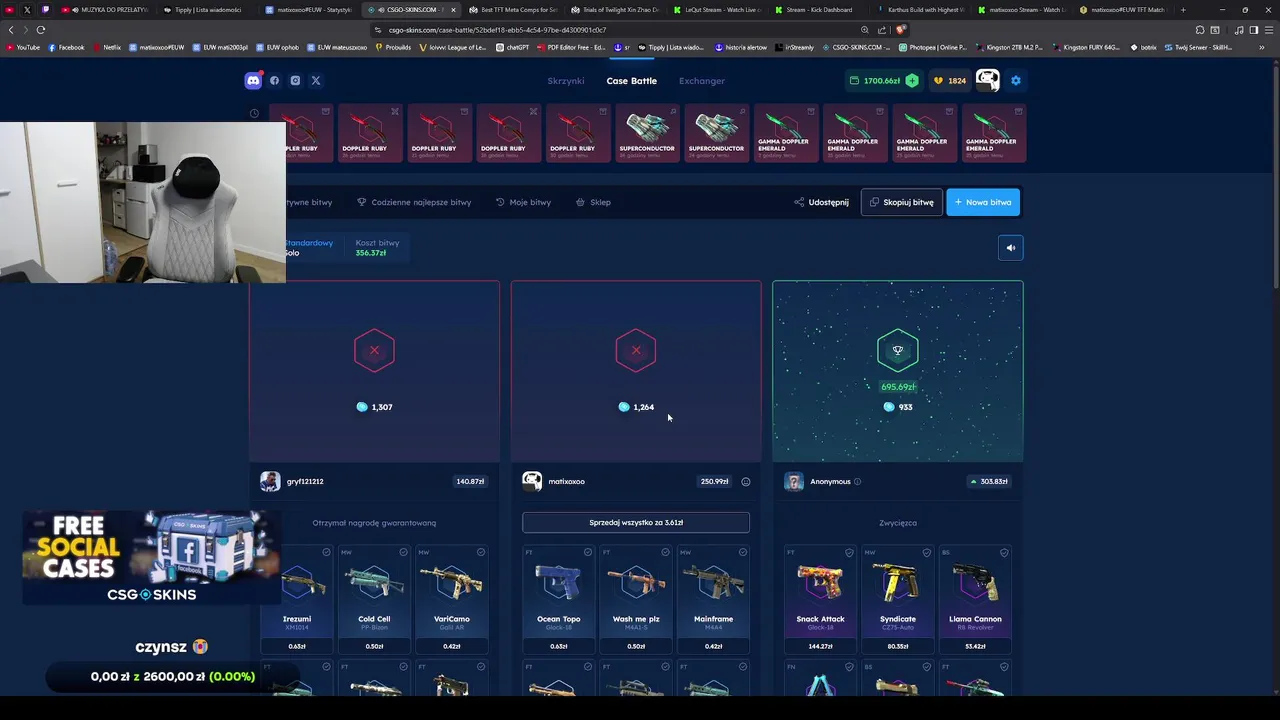Open Moje bitwy menu item
Viewport: 1280px width, 720px height.
coord(523,202)
